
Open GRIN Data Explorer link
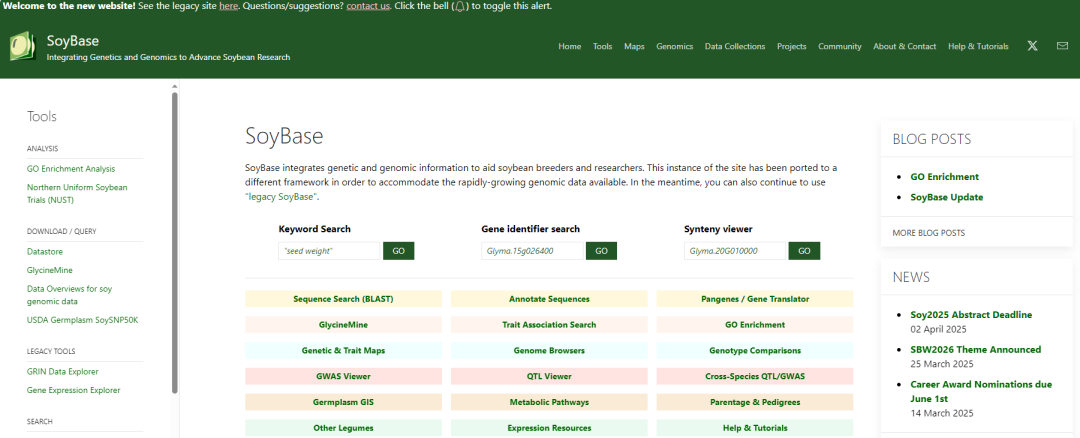click(63, 372)
